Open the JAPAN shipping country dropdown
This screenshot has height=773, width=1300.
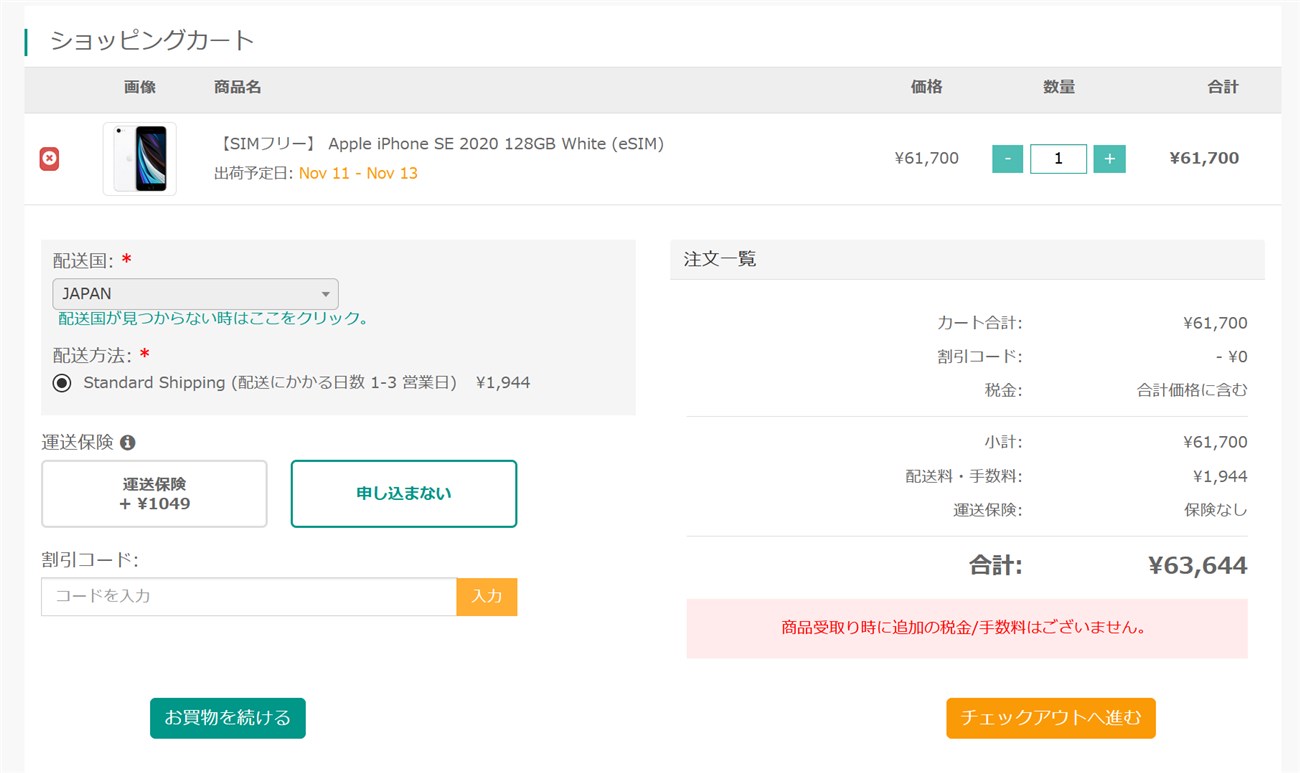click(x=195, y=294)
